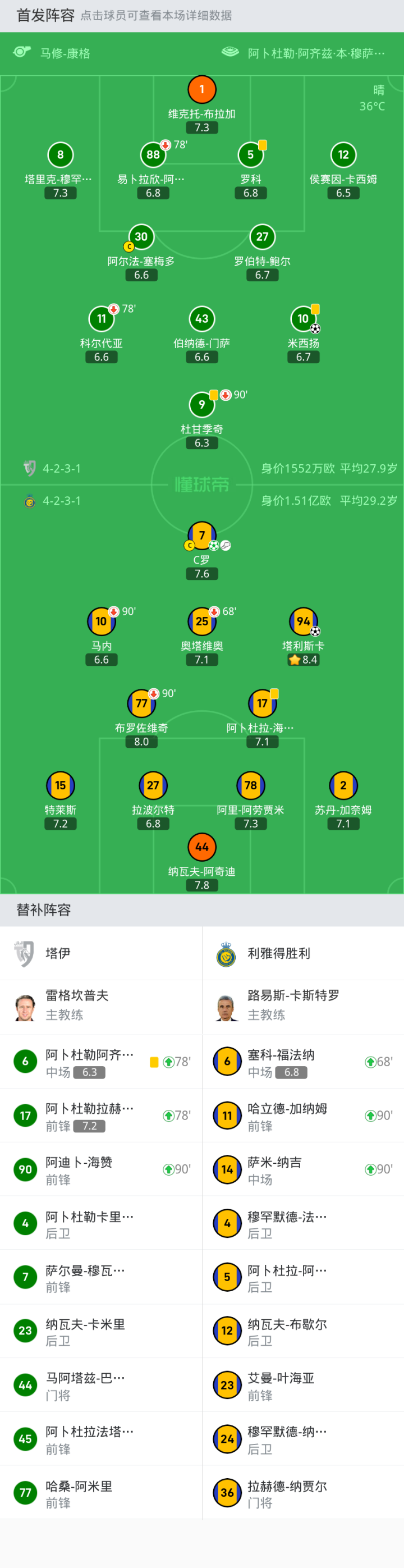
Task: Select substitute 阿迪卜-海赞 number 90
Action: [101, 1169]
